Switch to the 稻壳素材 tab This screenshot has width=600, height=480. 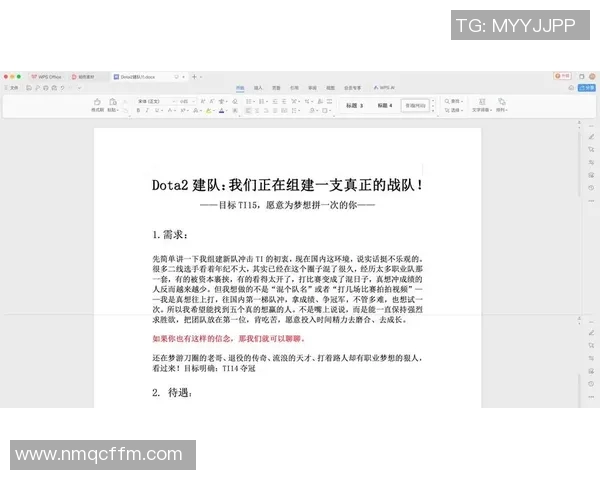(83, 77)
